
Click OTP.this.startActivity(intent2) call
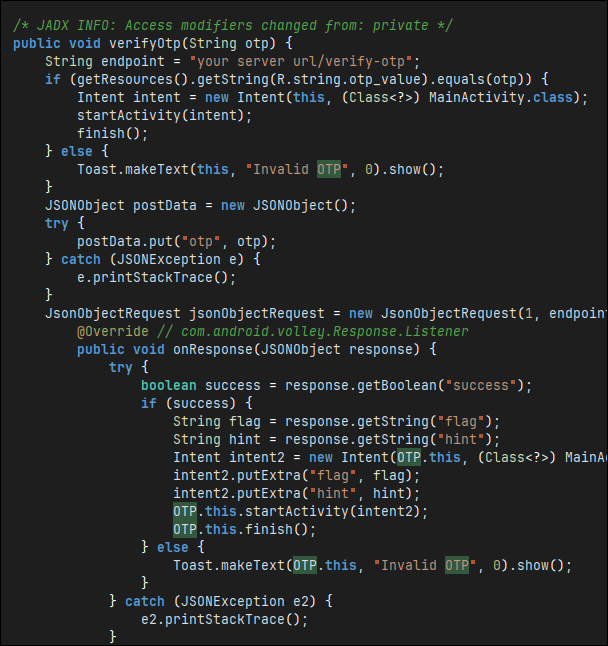[x=300, y=511]
